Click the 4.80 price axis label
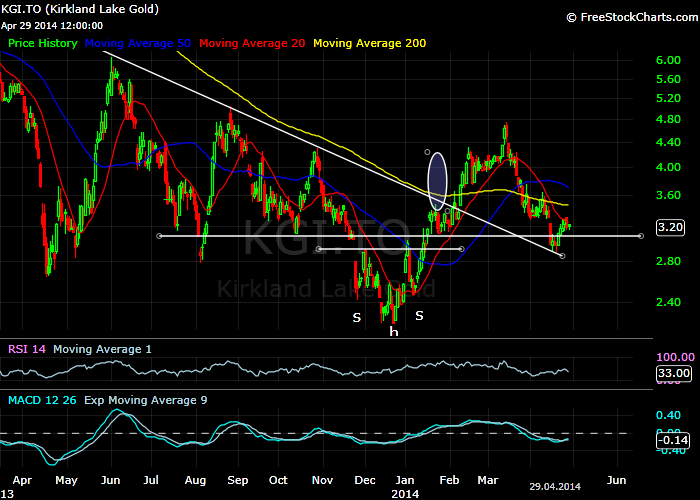The height and width of the screenshot is (500, 700). pos(668,119)
